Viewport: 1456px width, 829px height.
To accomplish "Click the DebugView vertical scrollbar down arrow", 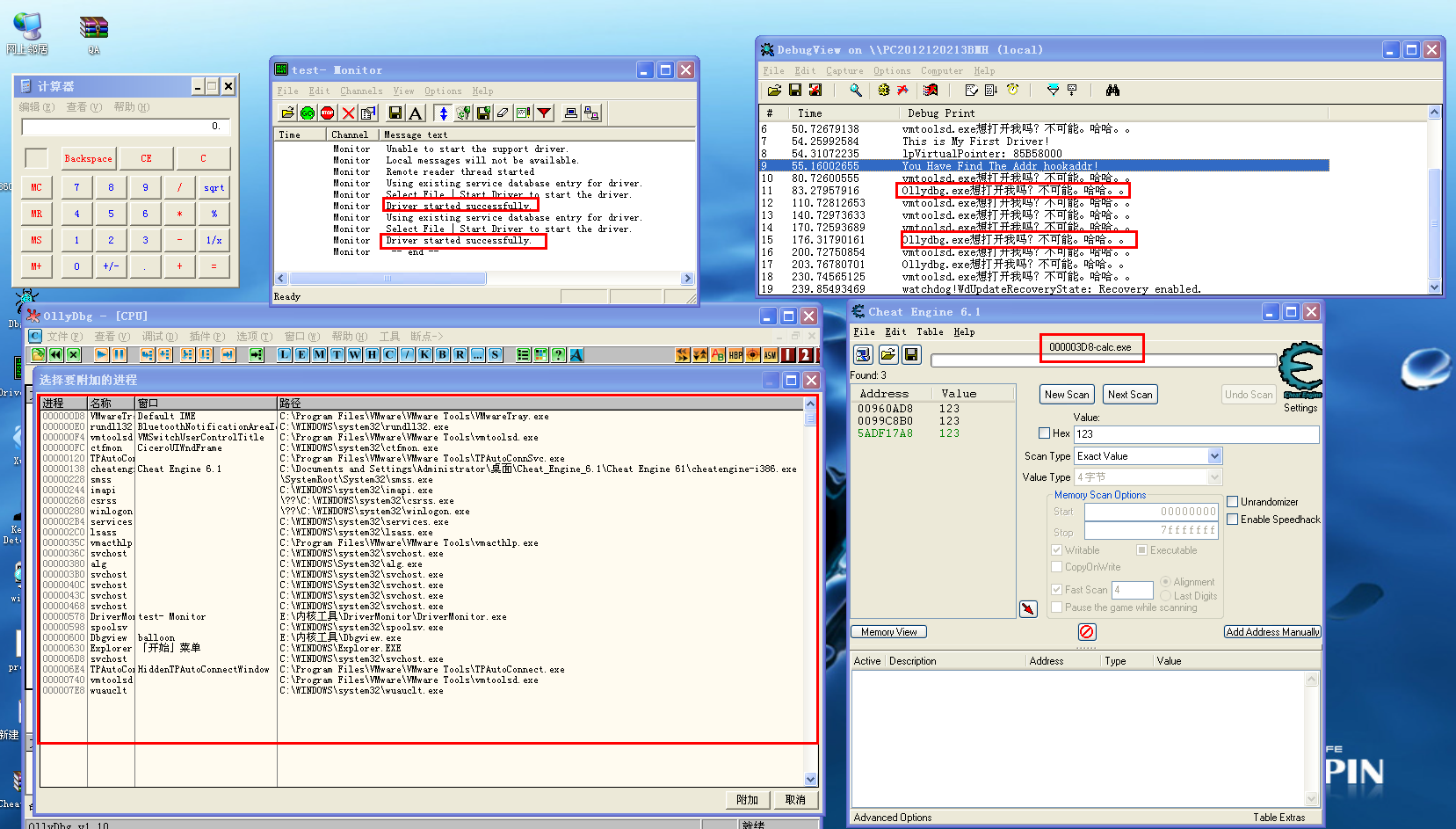I will pyautogui.click(x=1435, y=287).
